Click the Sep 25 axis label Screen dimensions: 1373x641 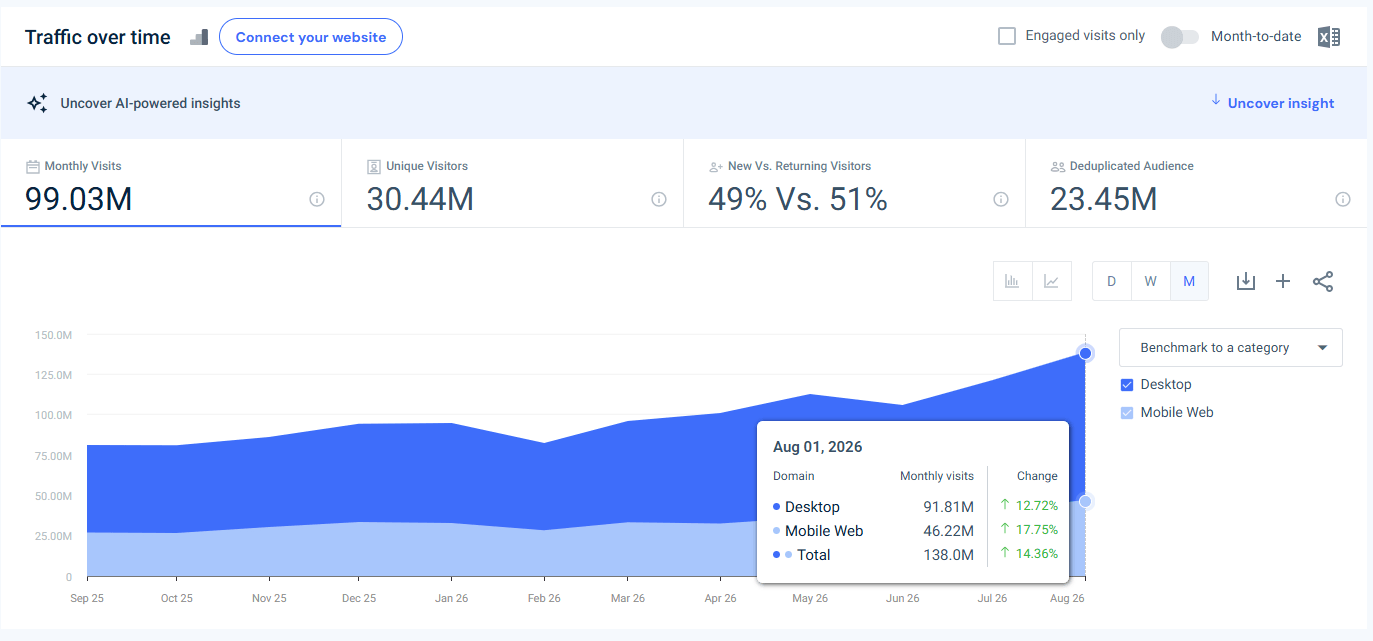click(x=88, y=598)
